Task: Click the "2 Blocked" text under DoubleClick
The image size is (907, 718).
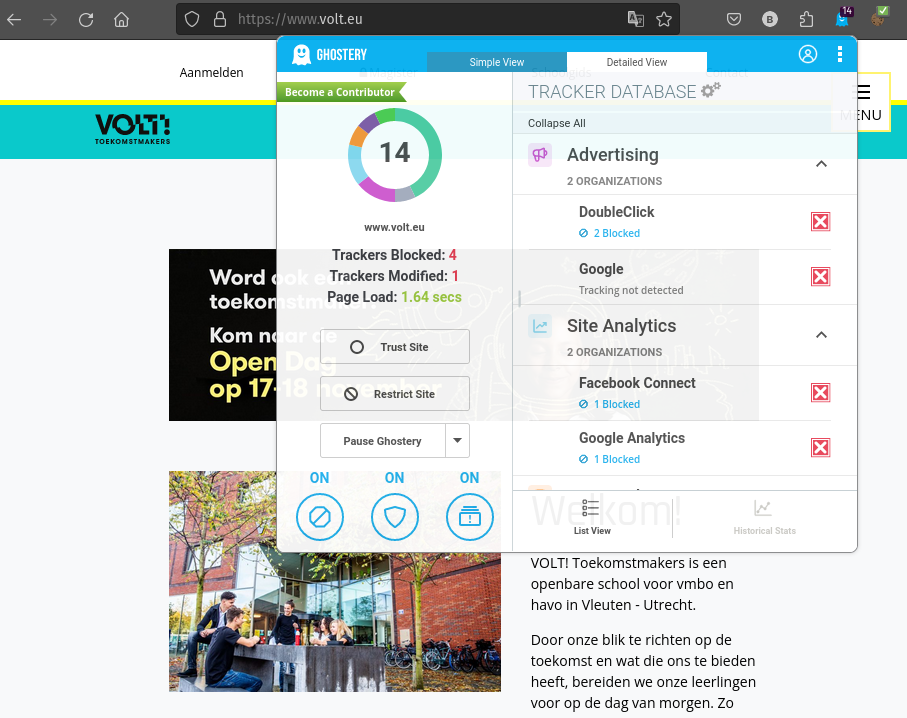Action: [617, 233]
